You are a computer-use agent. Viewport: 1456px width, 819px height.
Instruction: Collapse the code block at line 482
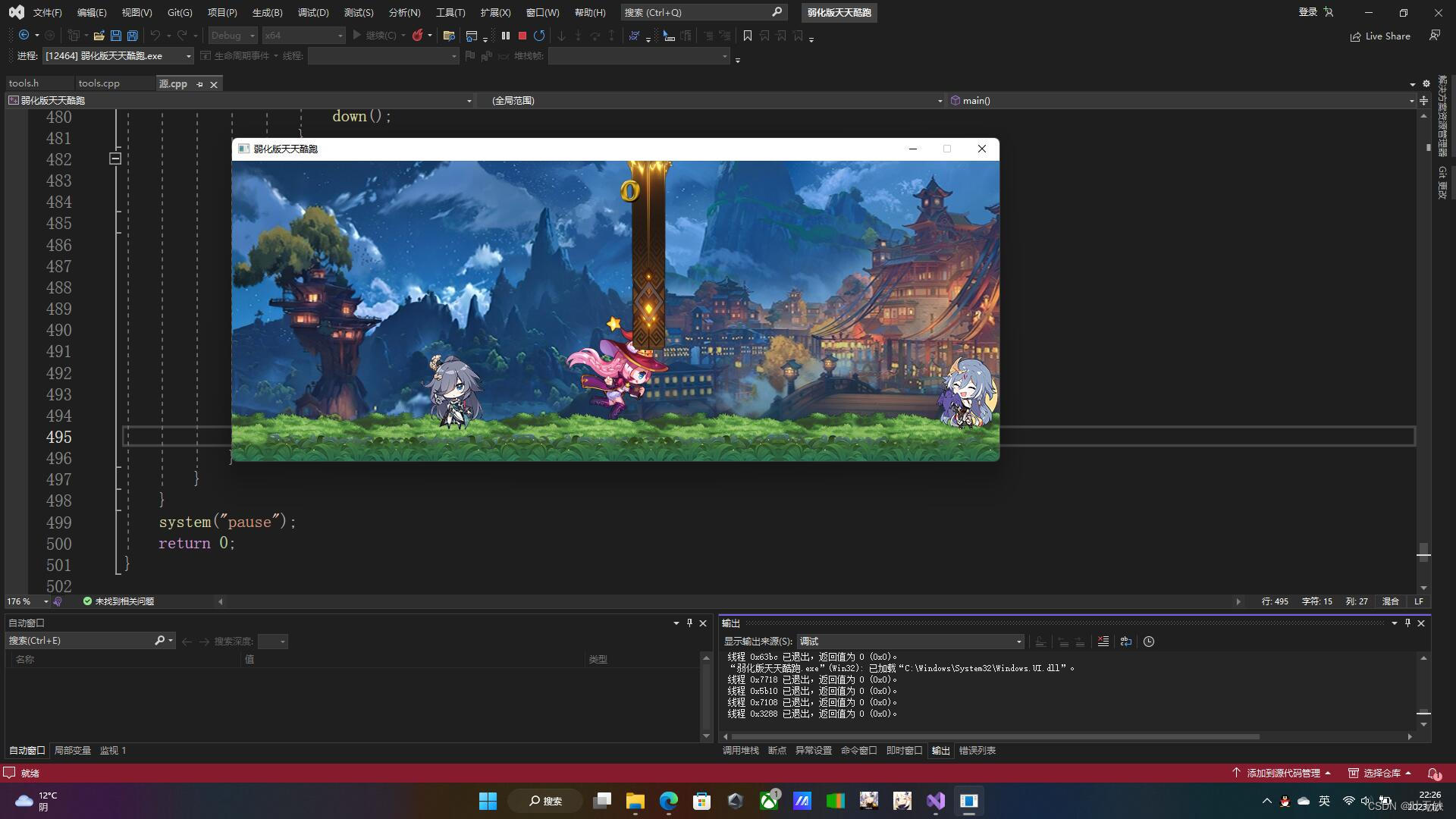(115, 158)
